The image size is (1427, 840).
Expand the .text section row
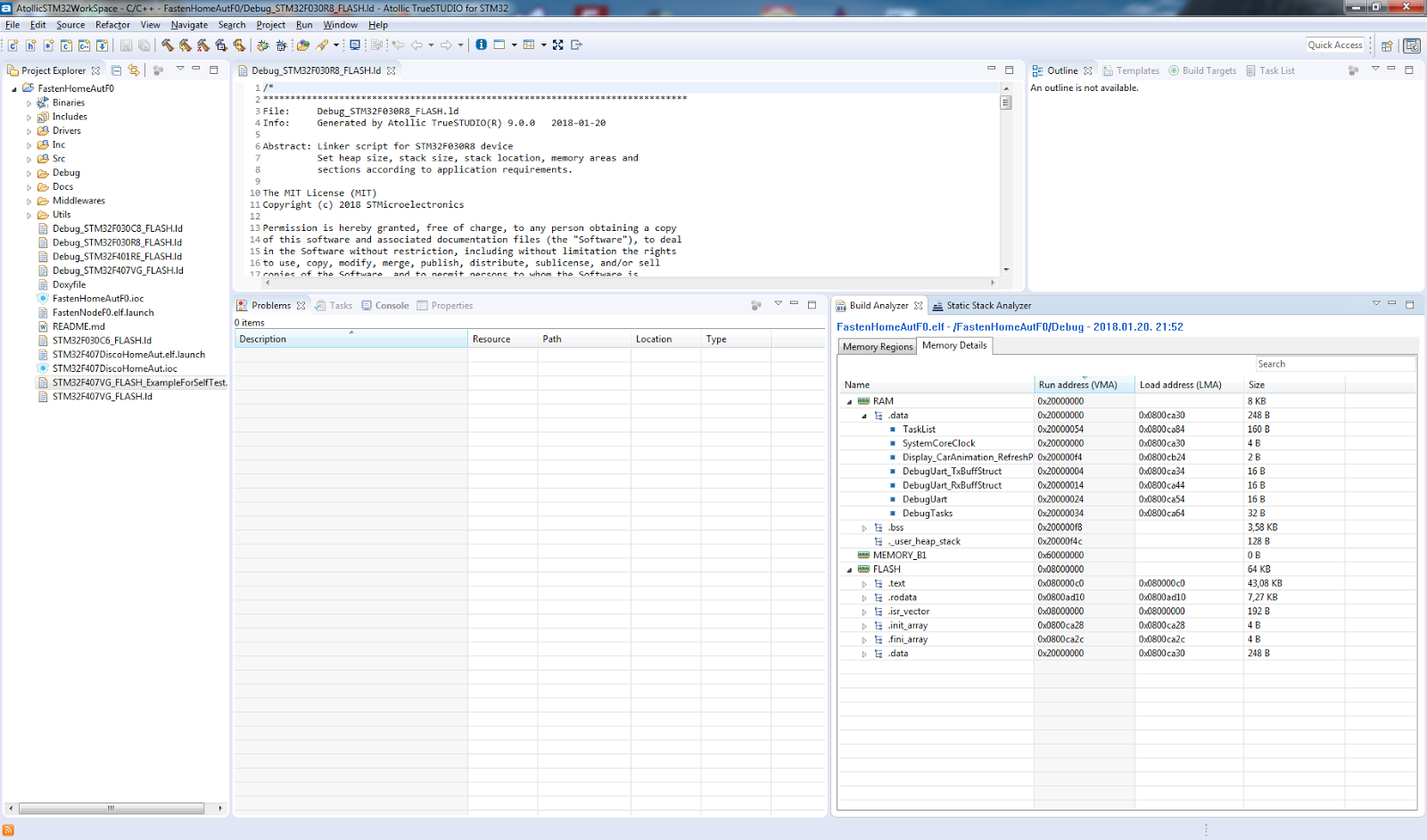864,584
